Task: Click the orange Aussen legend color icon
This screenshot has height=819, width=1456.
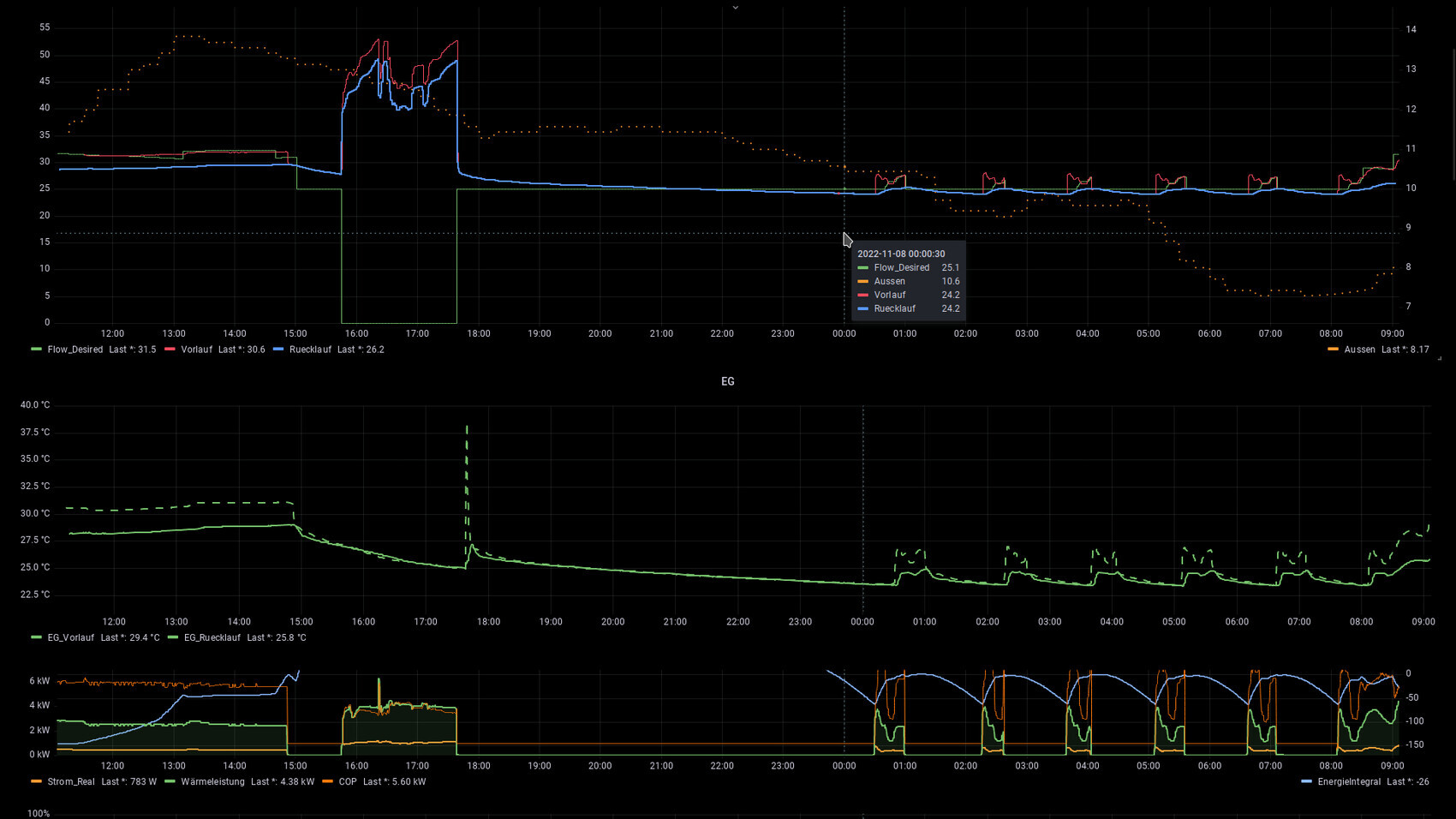Action: [1333, 350]
